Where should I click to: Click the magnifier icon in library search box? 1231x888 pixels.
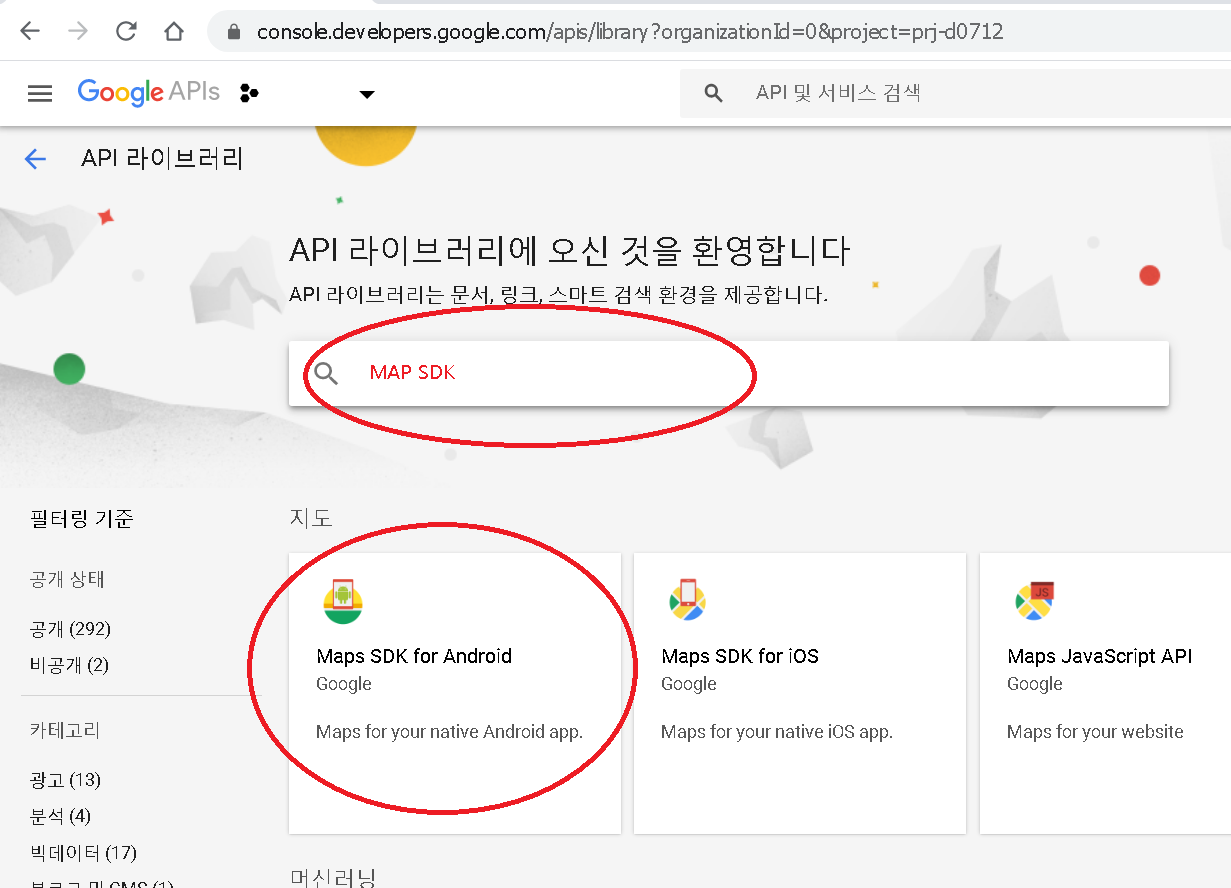327,374
